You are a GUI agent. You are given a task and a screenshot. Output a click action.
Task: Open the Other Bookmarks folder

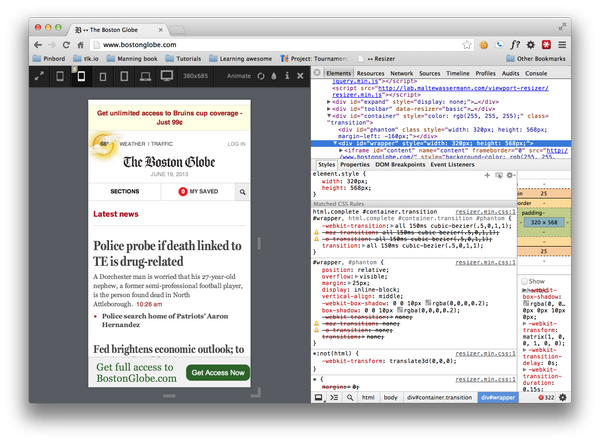[536, 59]
